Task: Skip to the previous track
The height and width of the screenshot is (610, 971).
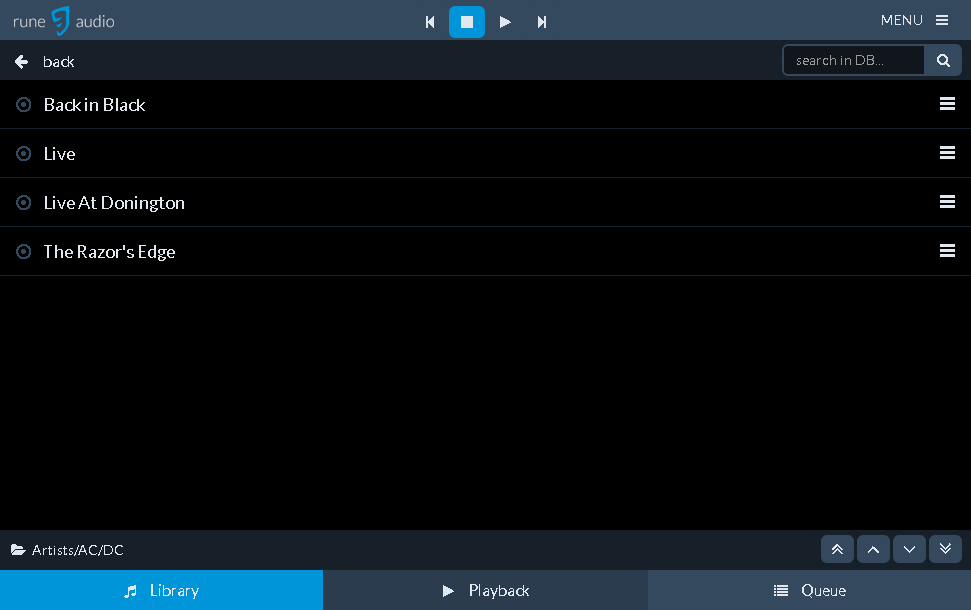Action: pyautogui.click(x=430, y=22)
